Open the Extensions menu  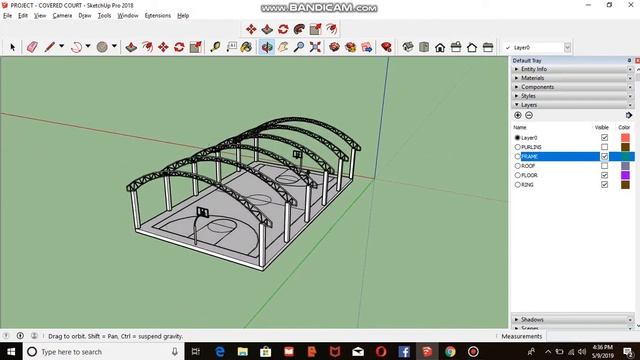pyautogui.click(x=158, y=16)
